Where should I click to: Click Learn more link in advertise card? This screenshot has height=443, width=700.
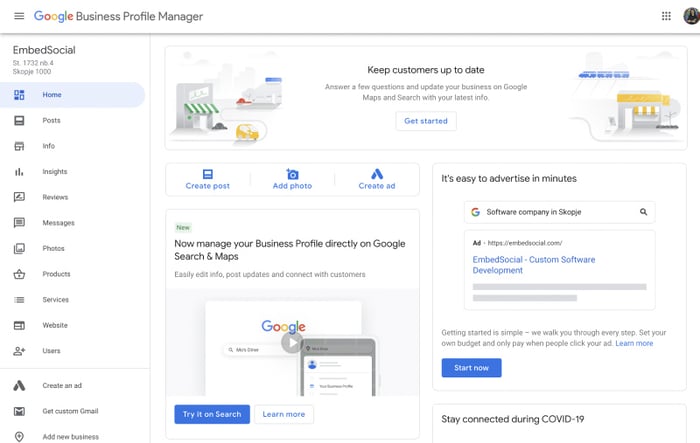(634, 343)
